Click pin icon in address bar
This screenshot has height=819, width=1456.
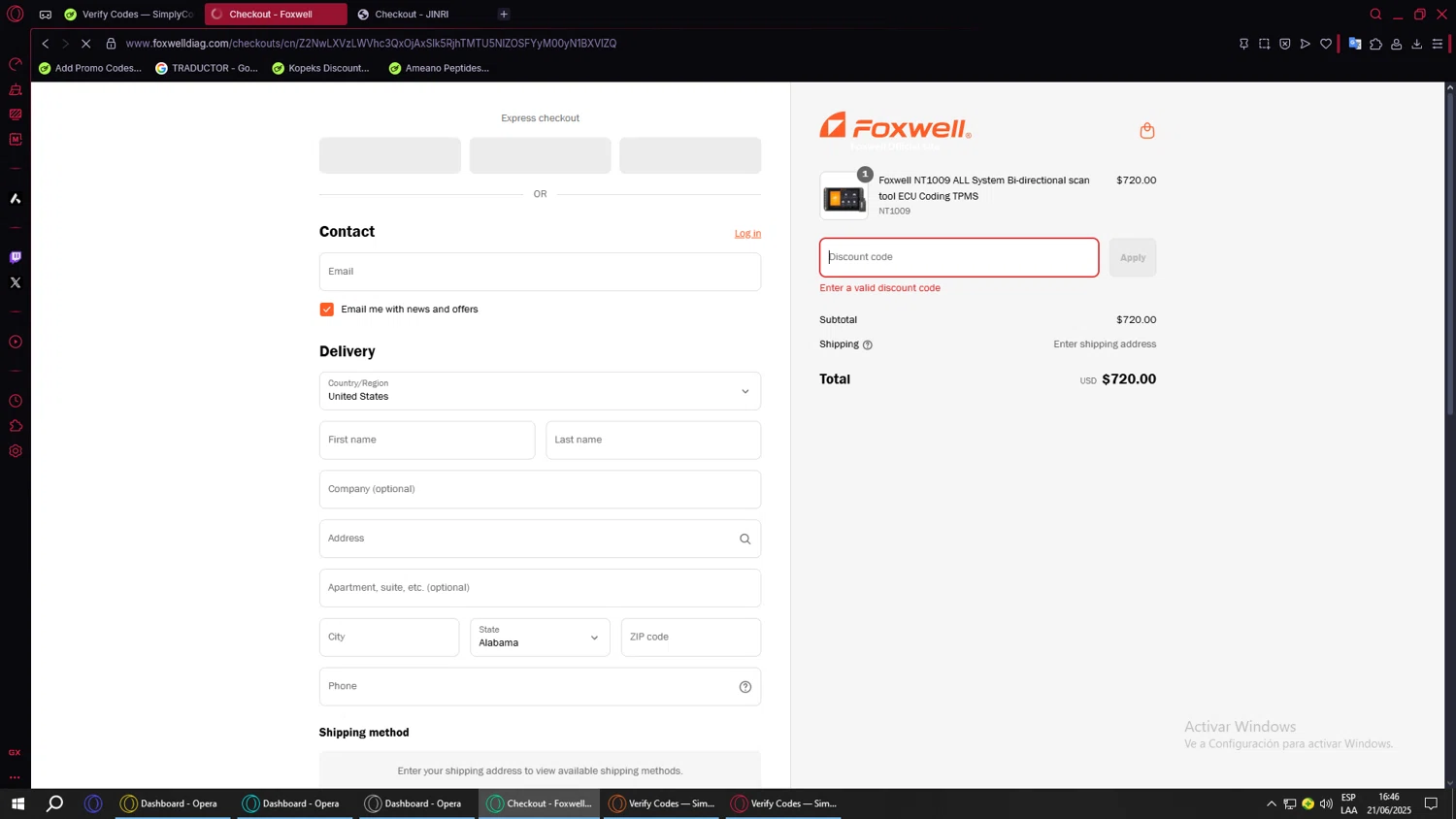tap(1243, 44)
